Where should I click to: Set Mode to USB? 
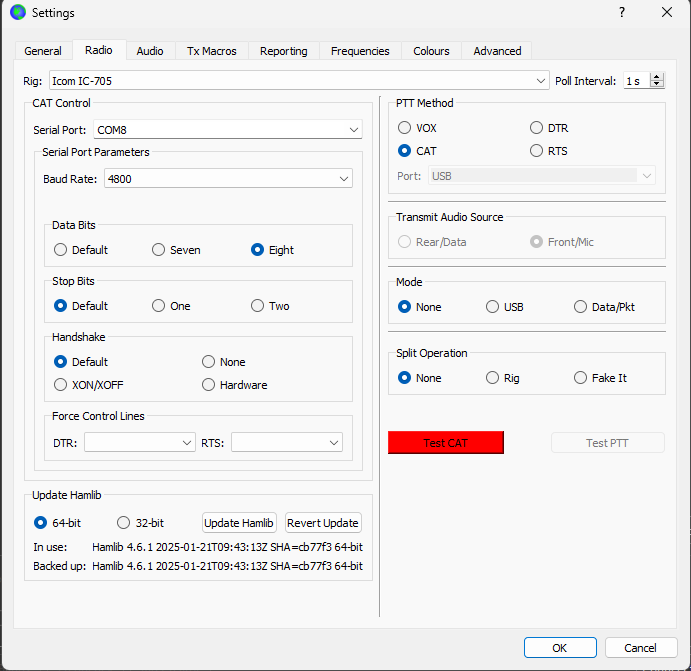(505, 307)
